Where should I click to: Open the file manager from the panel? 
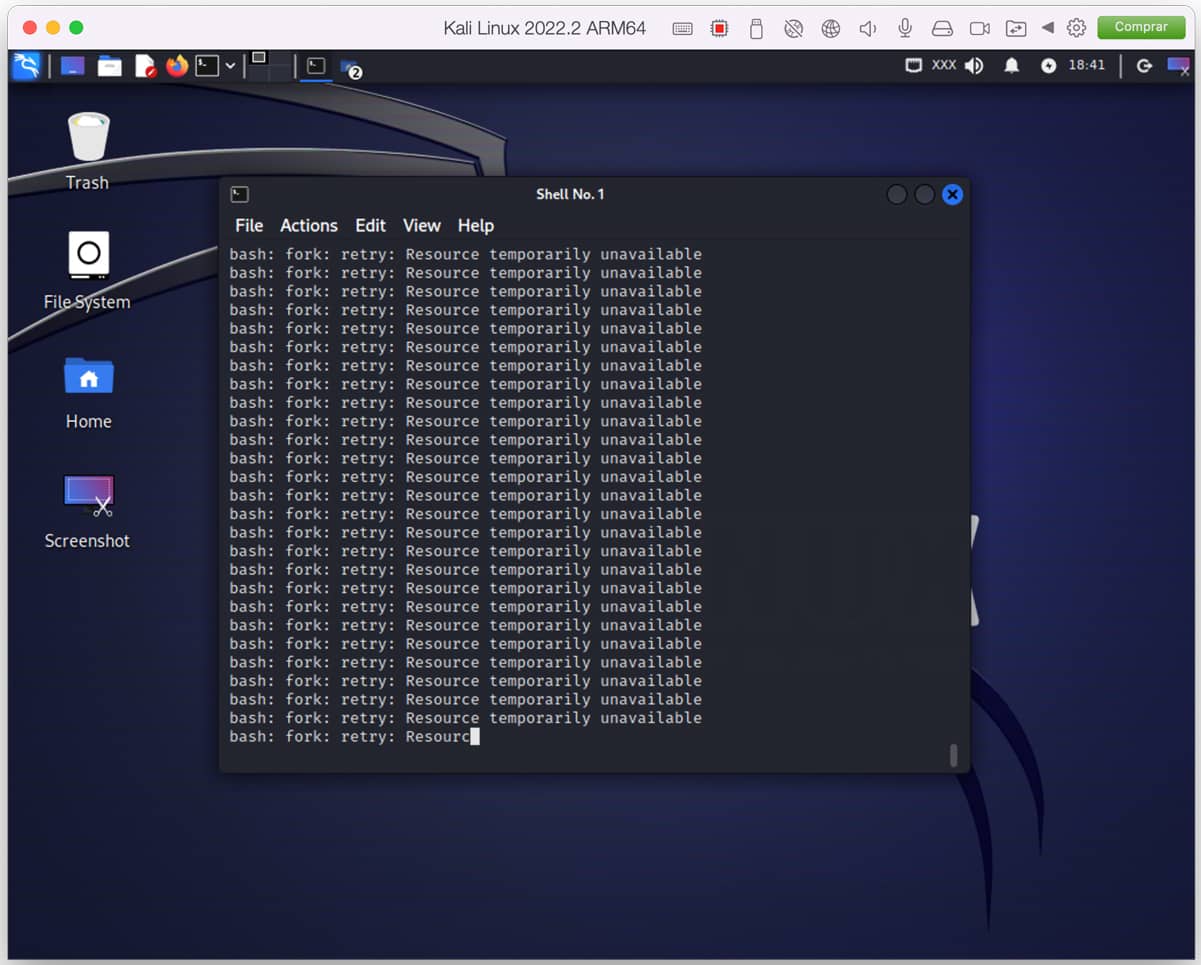(x=110, y=64)
